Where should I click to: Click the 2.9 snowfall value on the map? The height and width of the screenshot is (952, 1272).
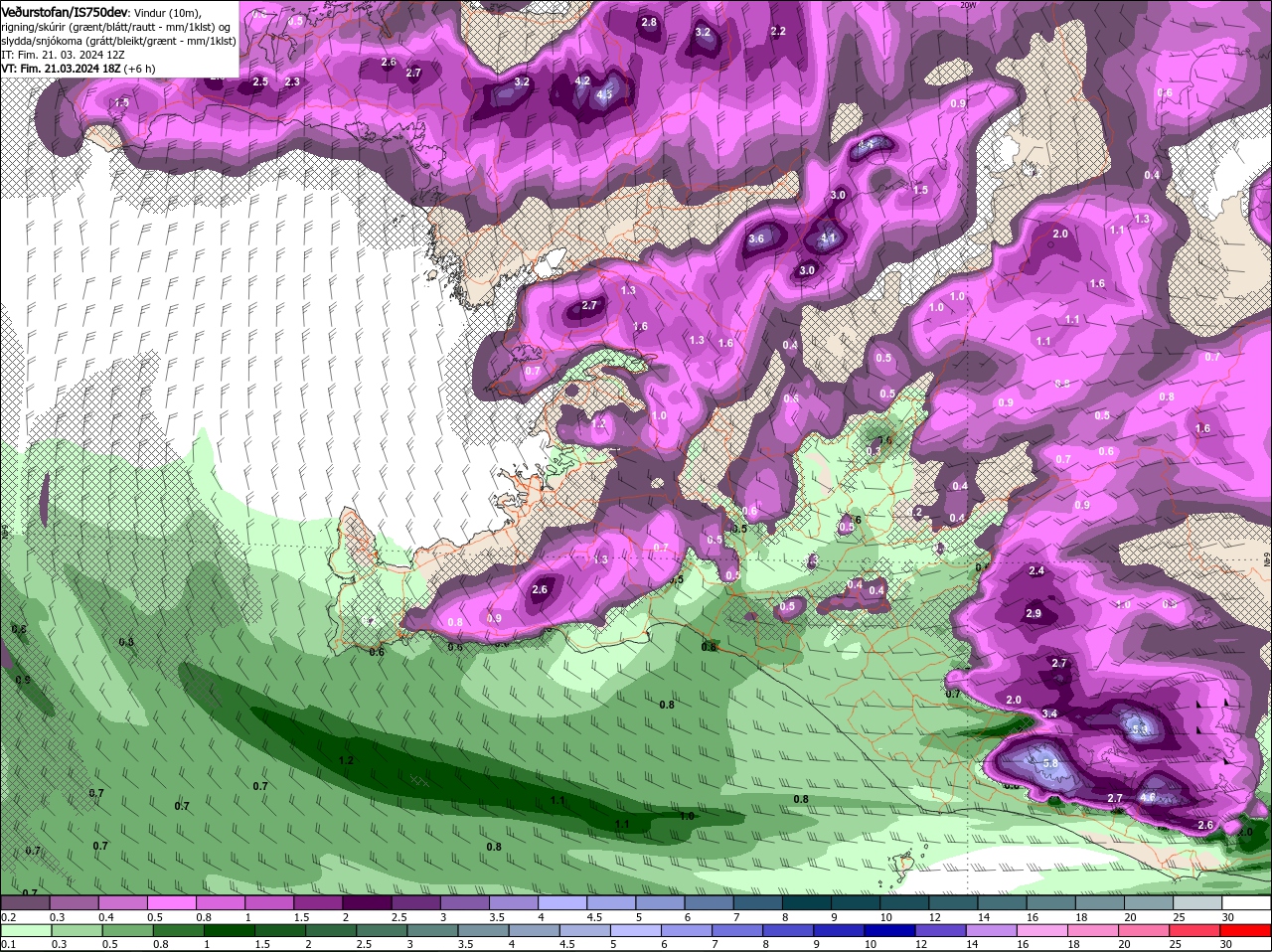[1033, 614]
